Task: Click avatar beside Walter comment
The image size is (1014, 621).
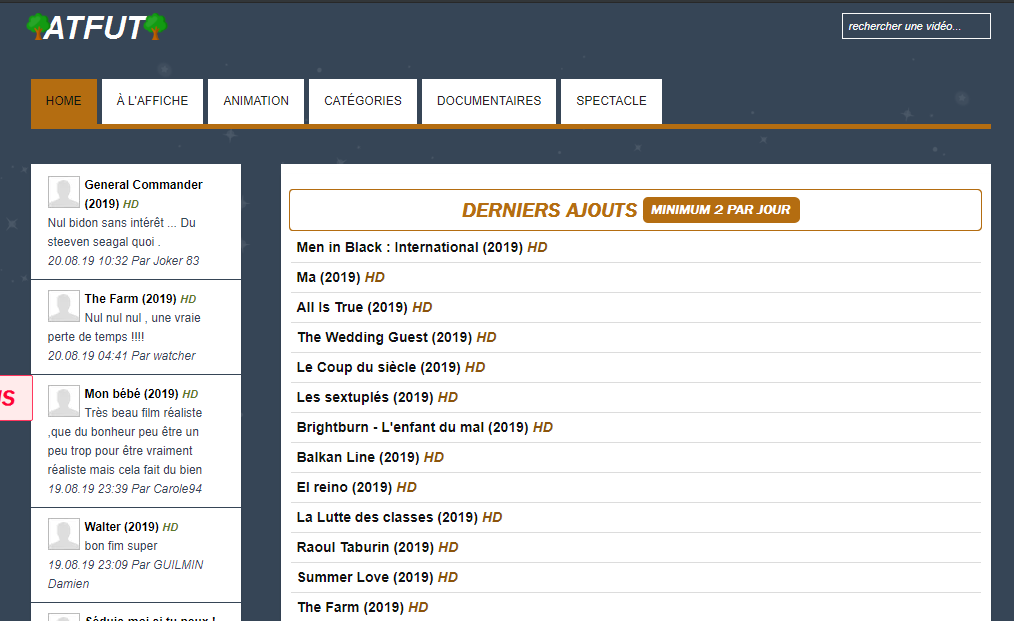Action: [64, 534]
